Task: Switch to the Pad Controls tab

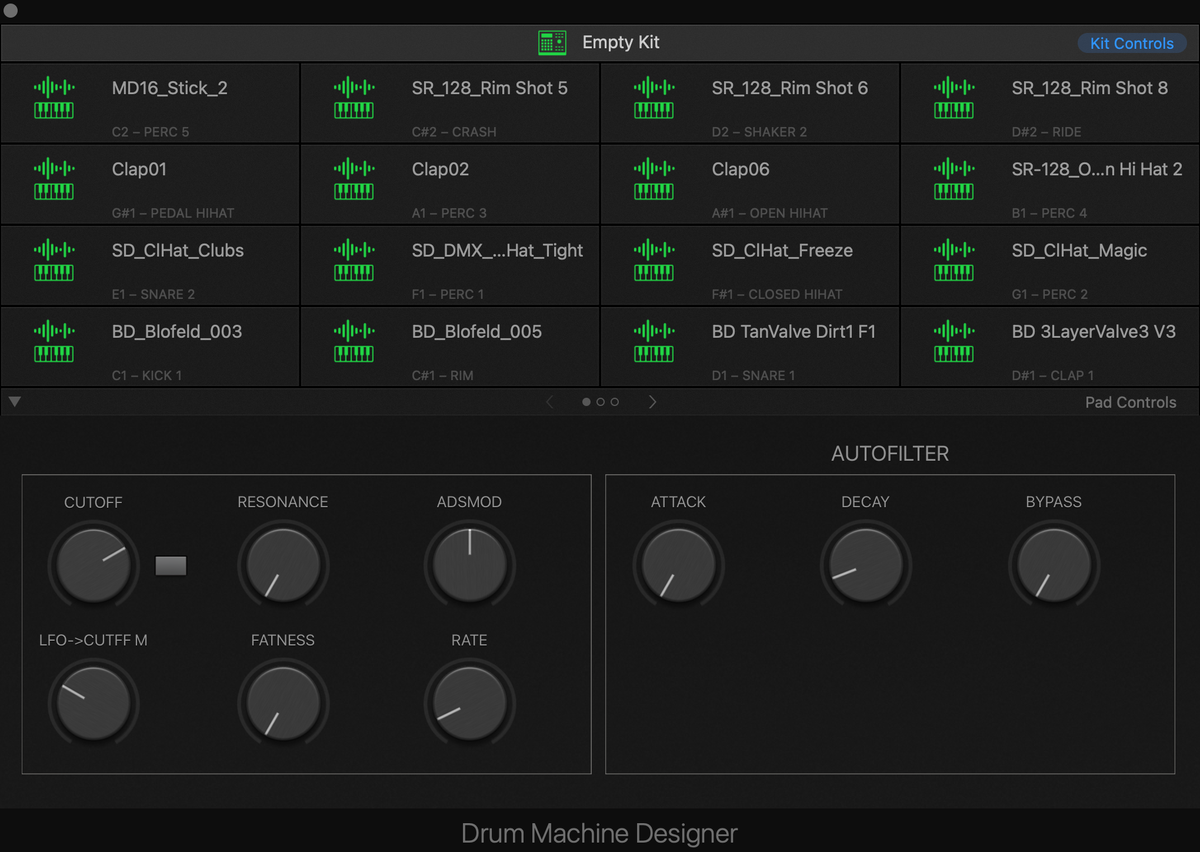Action: point(1130,402)
